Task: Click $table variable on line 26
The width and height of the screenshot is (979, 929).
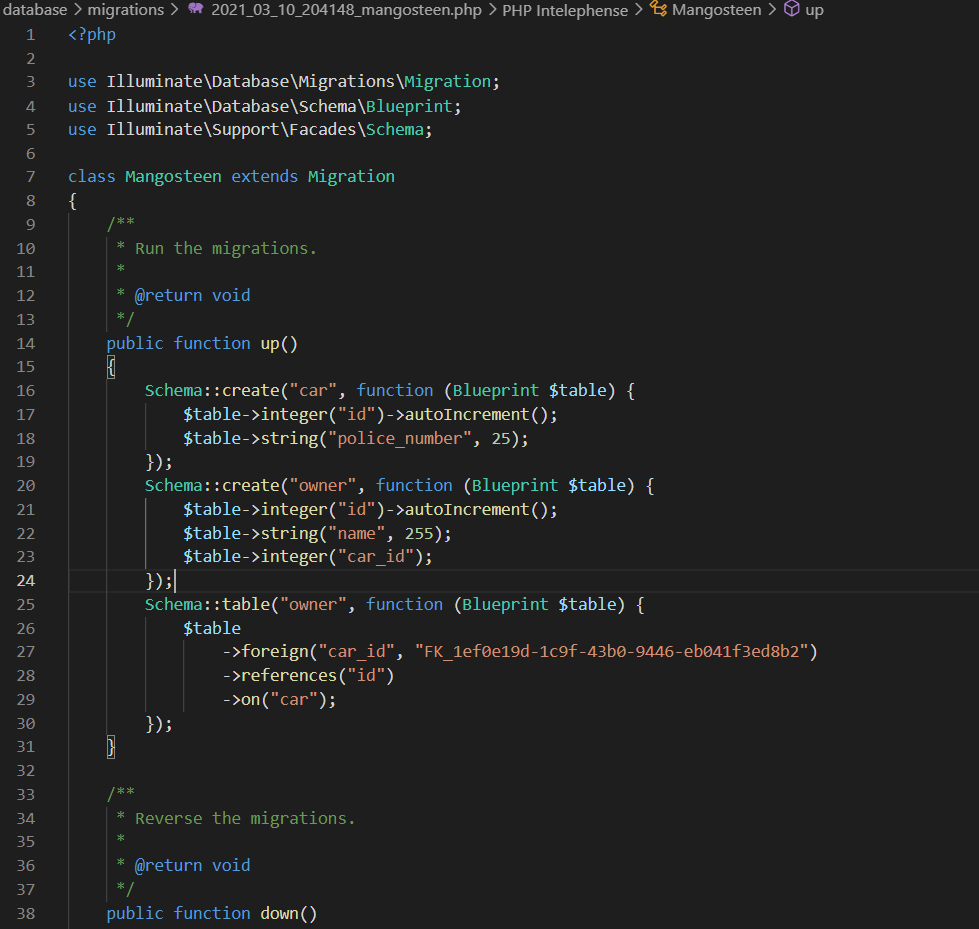Action: click(x=212, y=629)
